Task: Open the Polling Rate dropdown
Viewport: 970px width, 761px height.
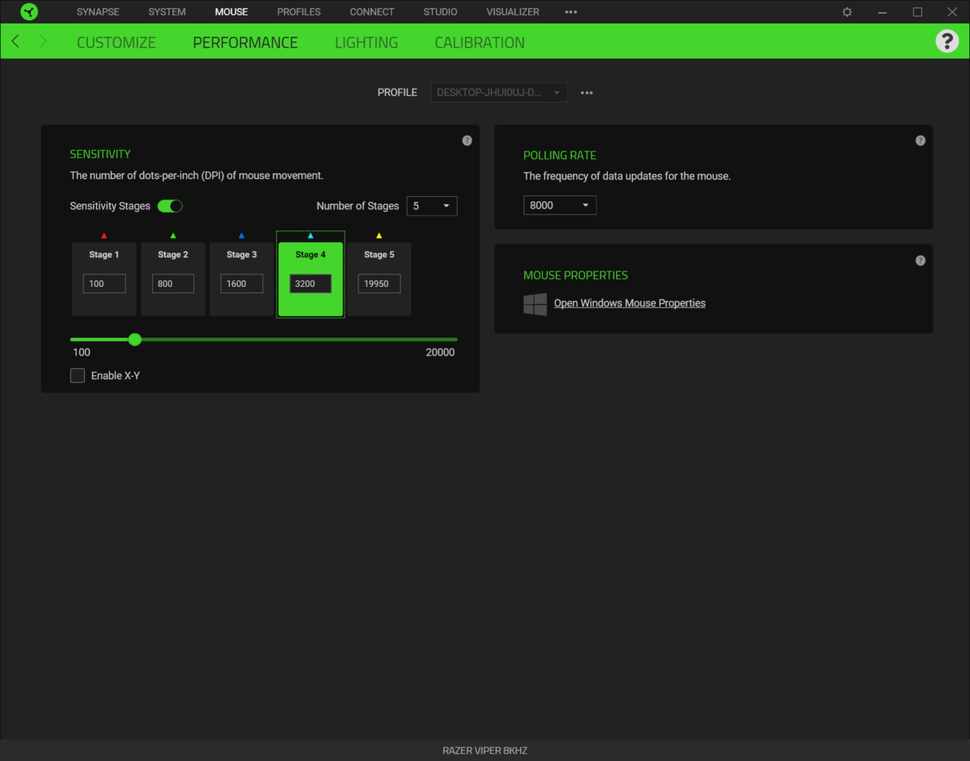Action: point(559,205)
